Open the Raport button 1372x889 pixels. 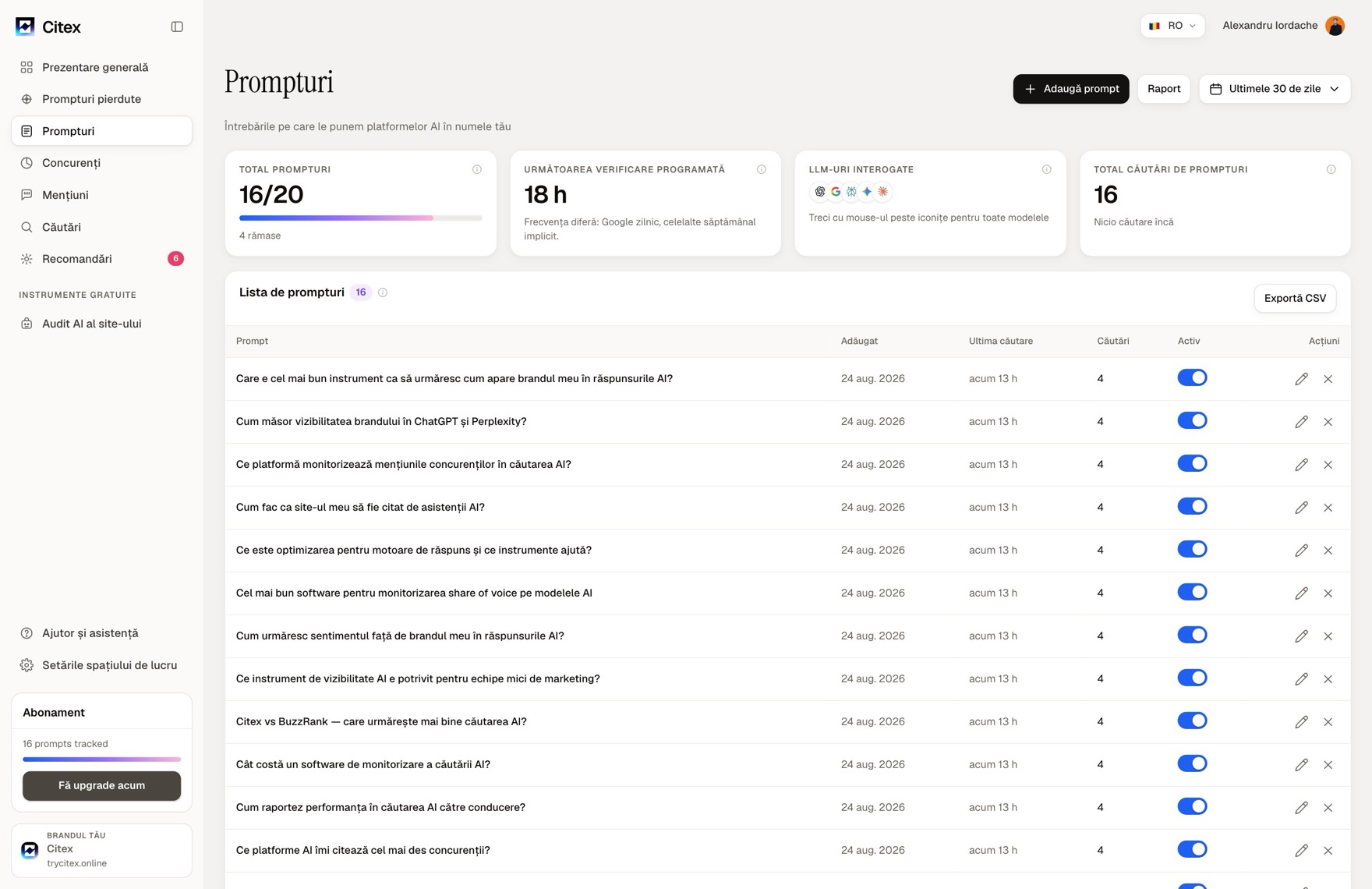point(1164,89)
